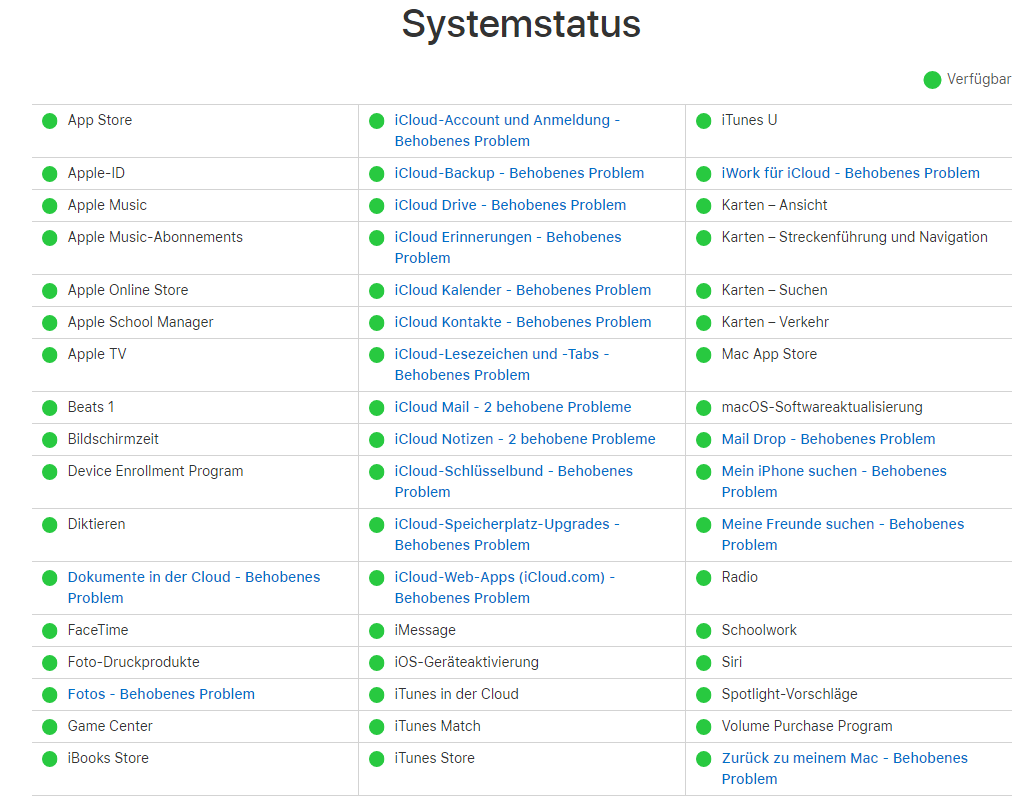Open iCloud-Web-Apps (iCloud.com) issue link
The image size is (1025, 801).
point(505,587)
